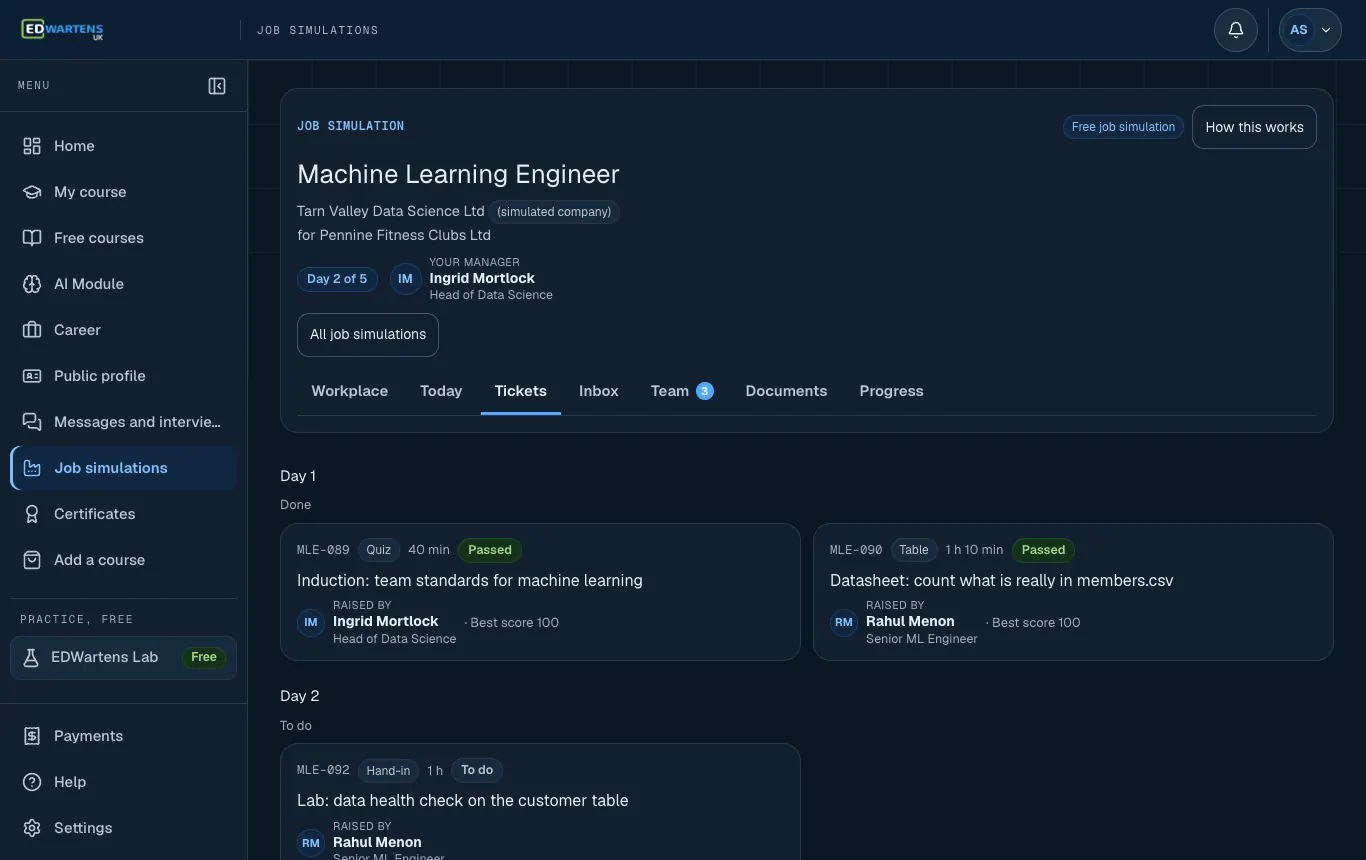The image size is (1366, 860).
Task: Expand the AS account dropdown
Action: click(1311, 30)
